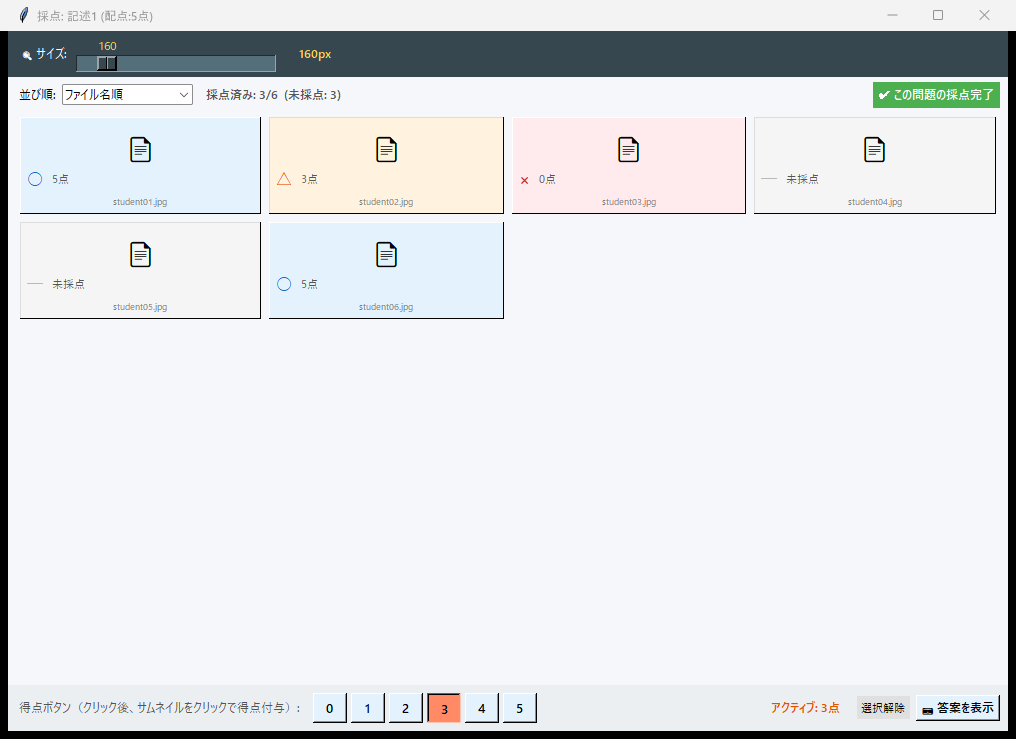1016x739 pixels.
Task: Click the document icon for student02.jpg
Action: click(x=387, y=150)
